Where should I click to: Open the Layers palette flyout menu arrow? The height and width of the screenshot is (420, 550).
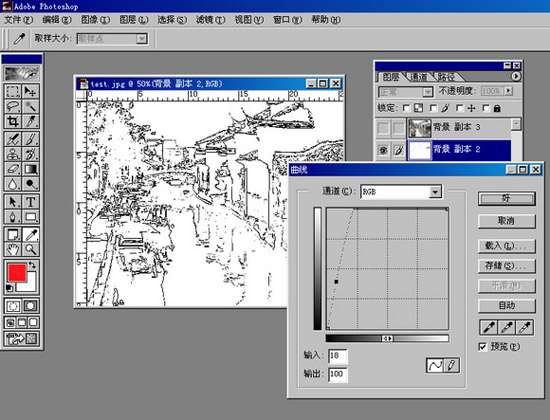[x=516, y=76]
